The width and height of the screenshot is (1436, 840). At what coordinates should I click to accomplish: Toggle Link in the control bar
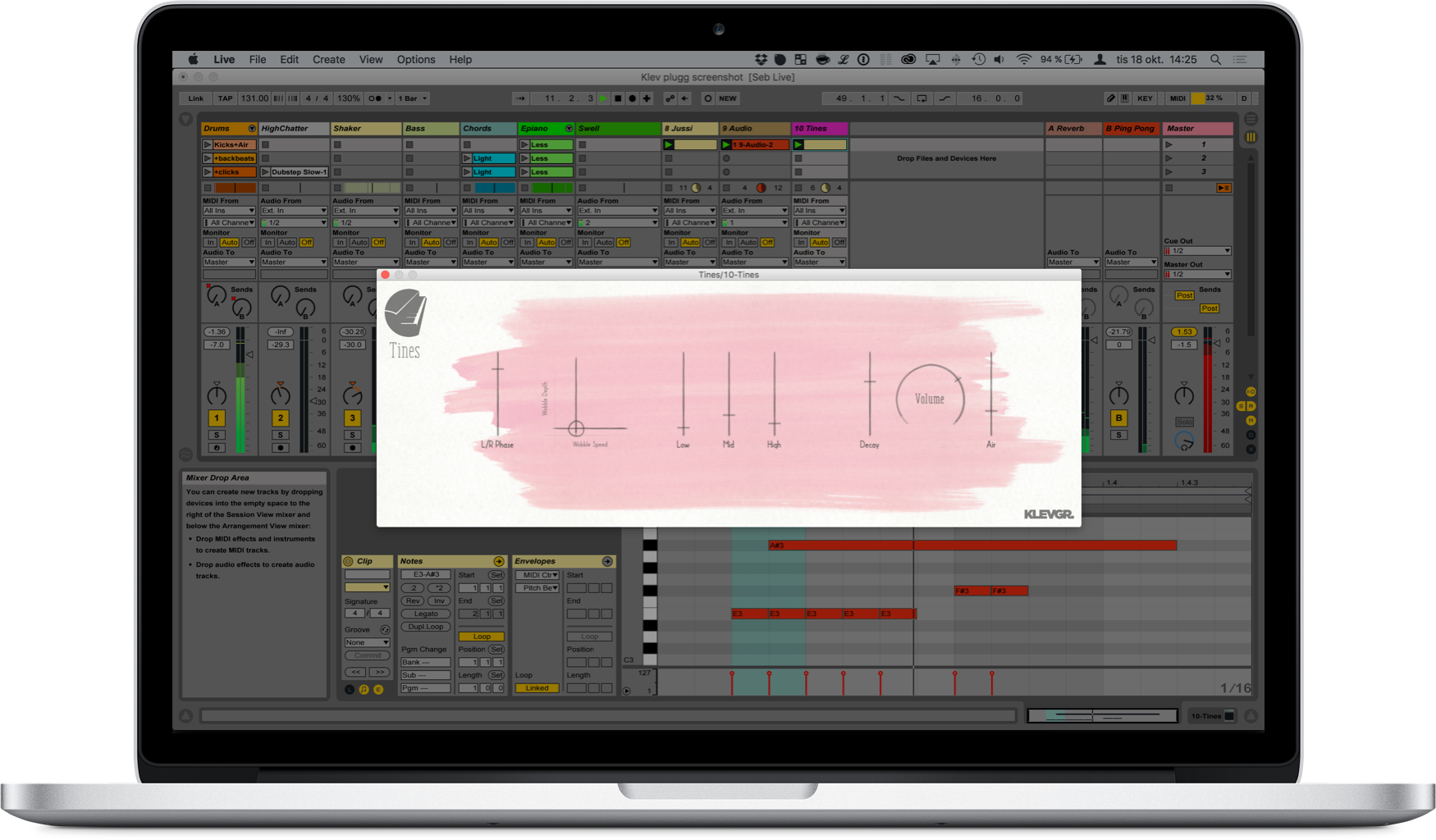[x=196, y=98]
